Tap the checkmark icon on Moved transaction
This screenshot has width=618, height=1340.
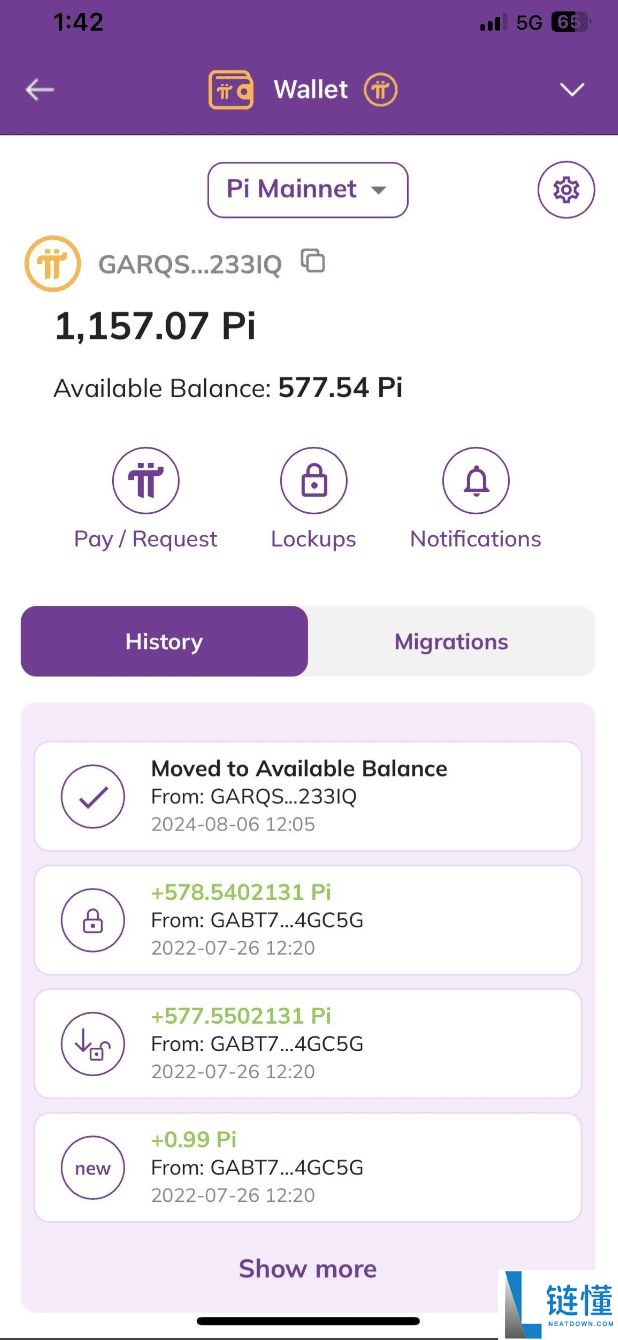tap(93, 797)
